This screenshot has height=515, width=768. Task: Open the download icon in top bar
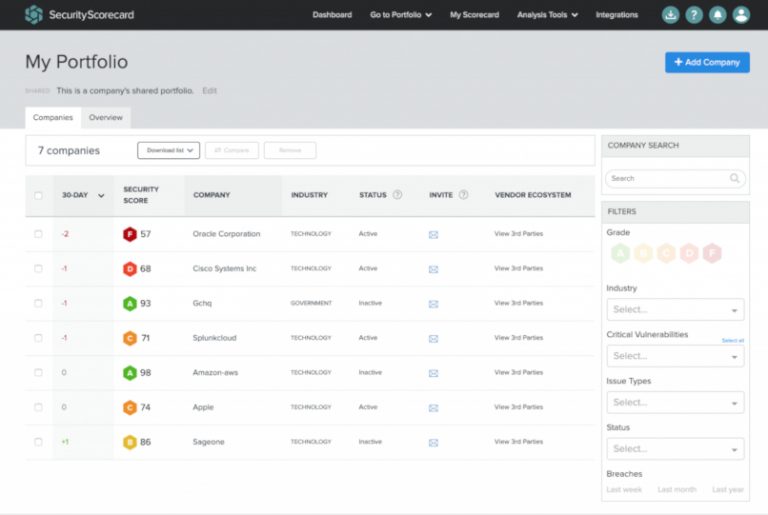pos(670,15)
